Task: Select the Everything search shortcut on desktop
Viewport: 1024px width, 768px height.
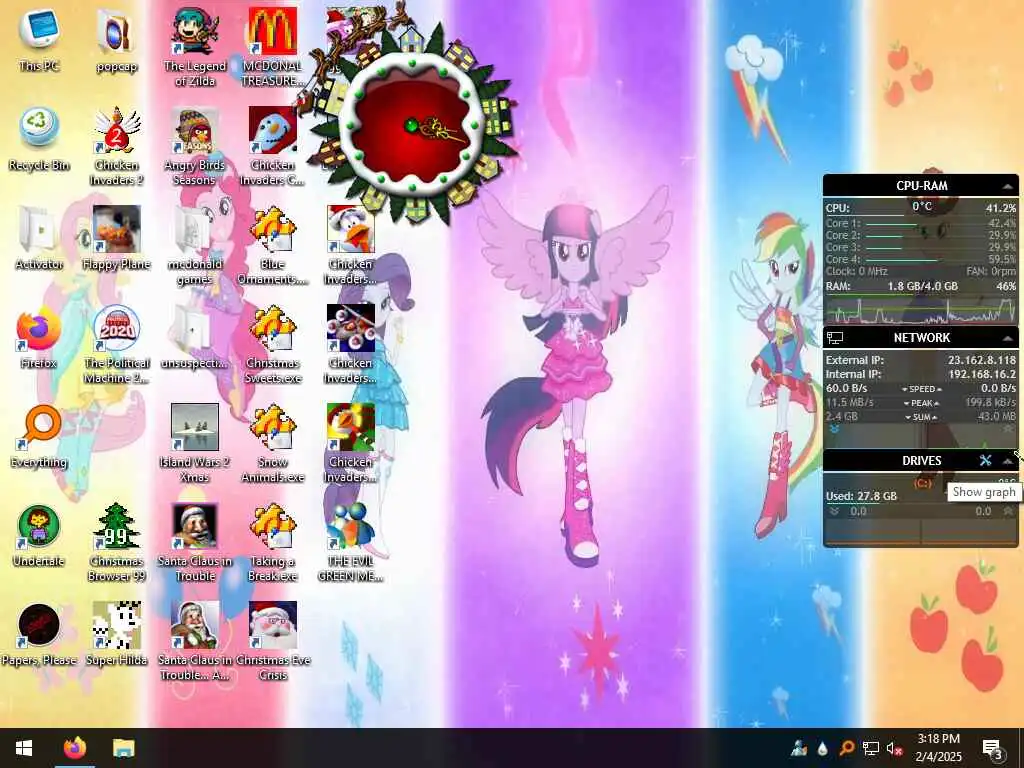Action: coord(39,436)
